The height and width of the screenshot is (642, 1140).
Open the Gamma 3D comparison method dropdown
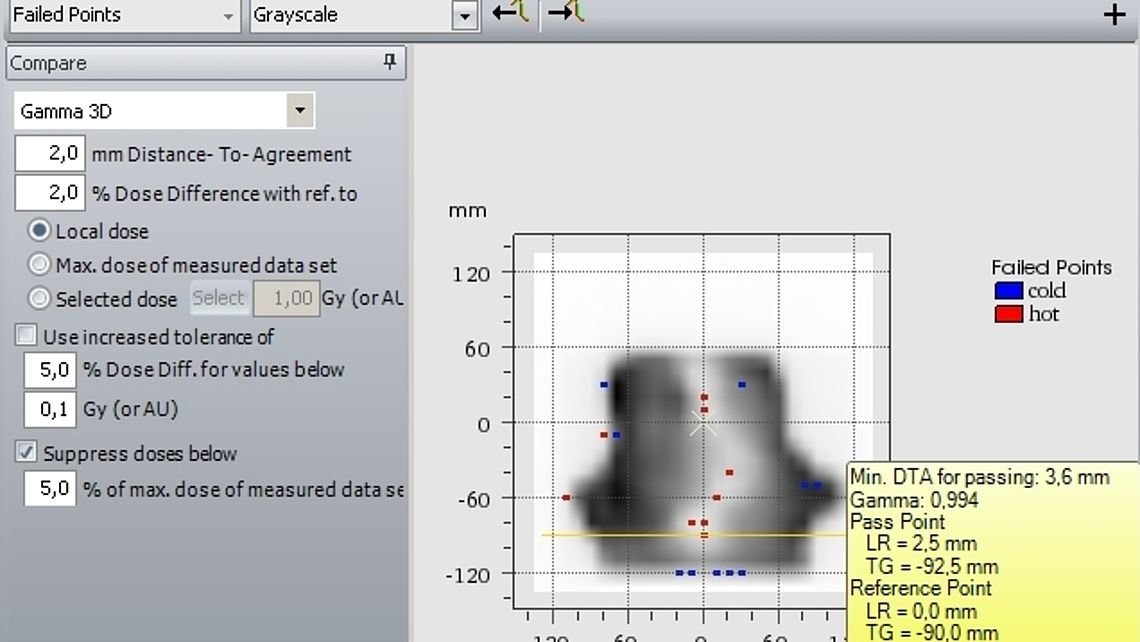pos(300,110)
